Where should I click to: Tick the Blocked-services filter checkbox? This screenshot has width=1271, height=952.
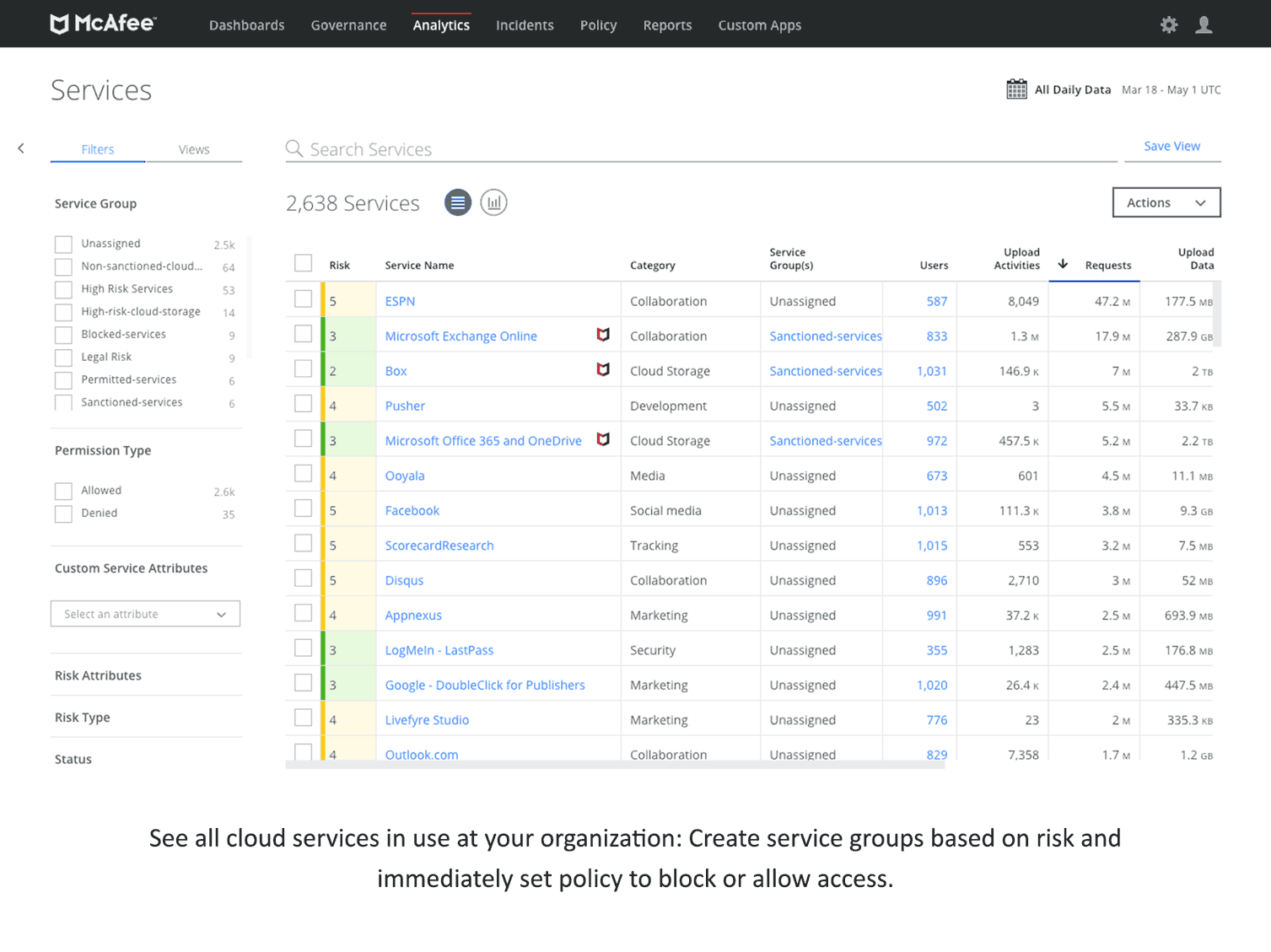[x=63, y=336]
